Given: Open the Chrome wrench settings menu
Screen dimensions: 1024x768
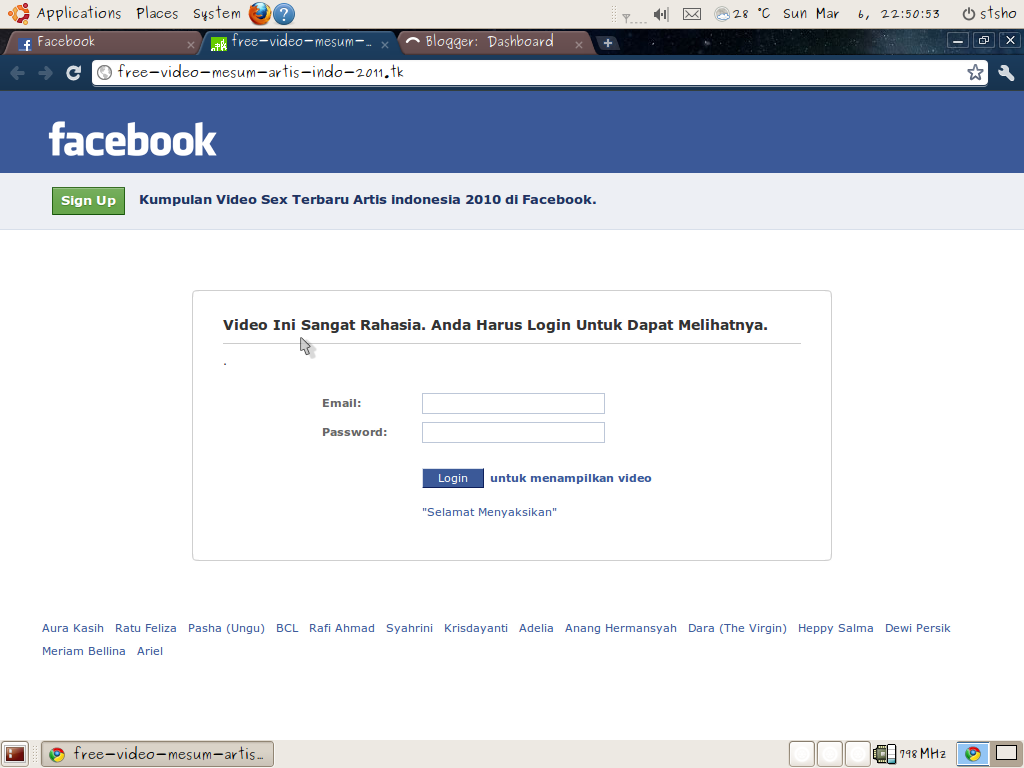Looking at the screenshot, I should 1006,72.
